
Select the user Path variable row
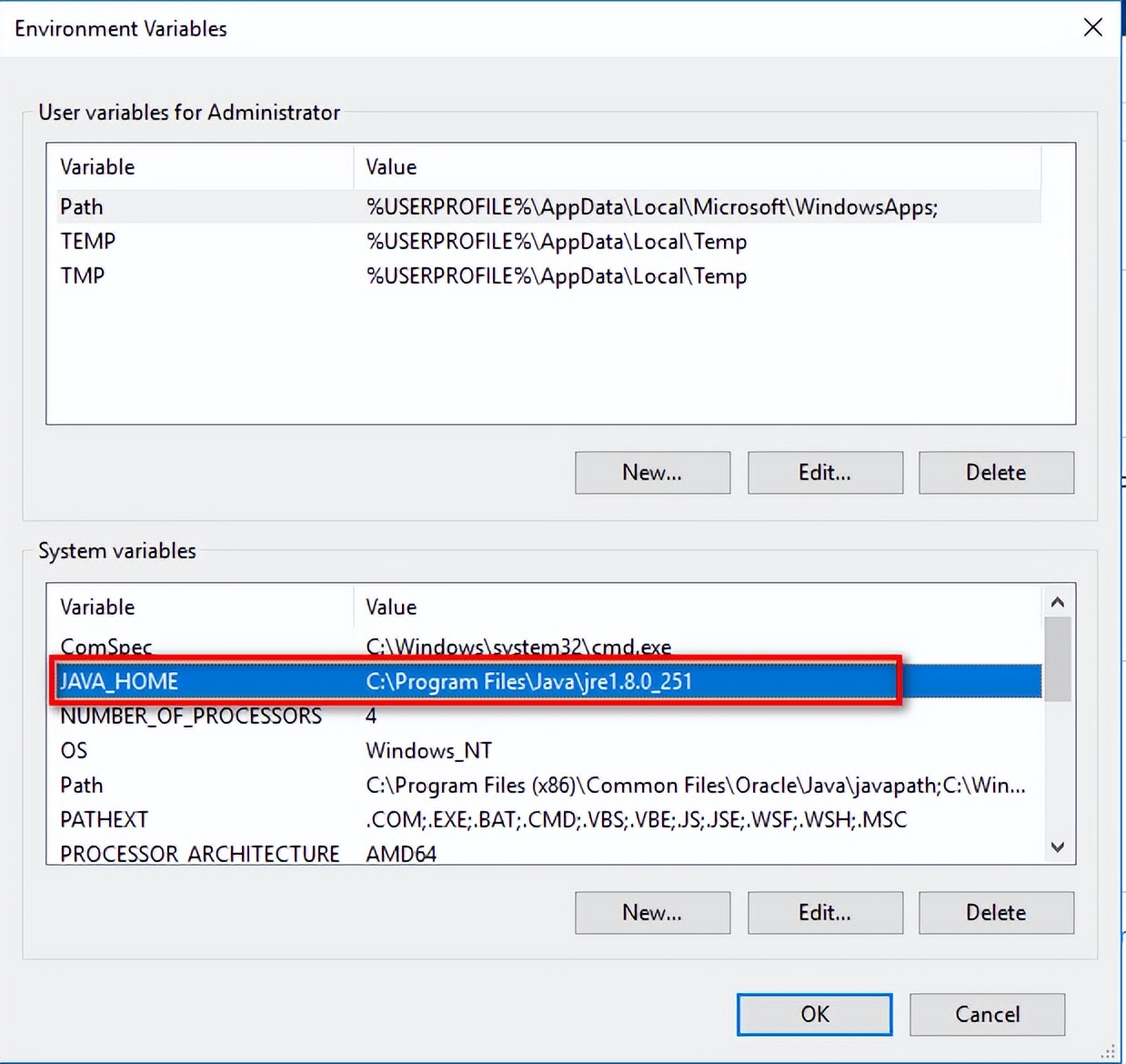(x=548, y=206)
